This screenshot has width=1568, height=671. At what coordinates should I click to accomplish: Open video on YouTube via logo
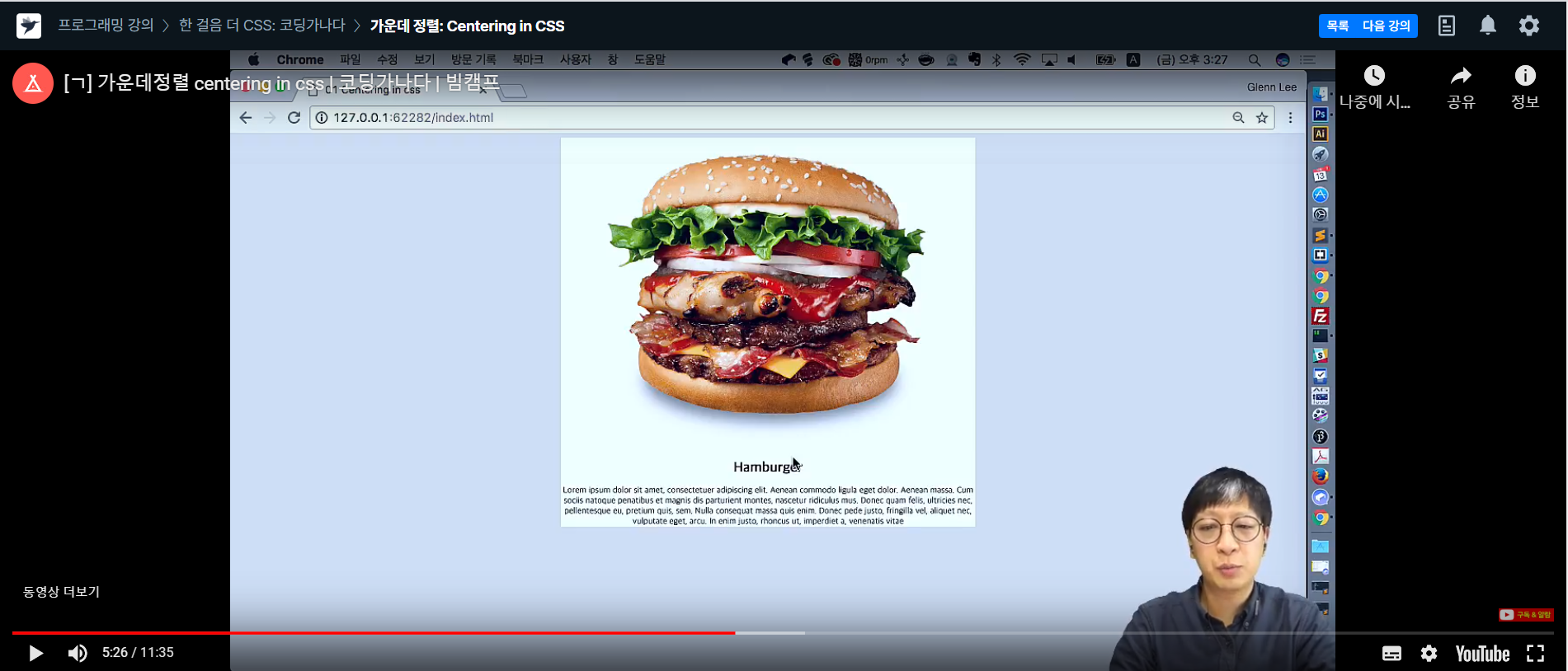pos(1482,654)
